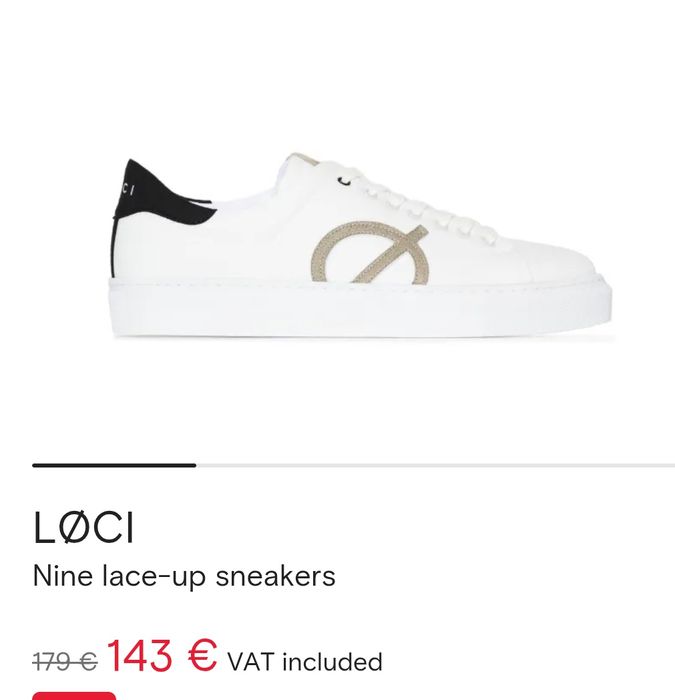Open the white sneaker product image

click(361, 246)
